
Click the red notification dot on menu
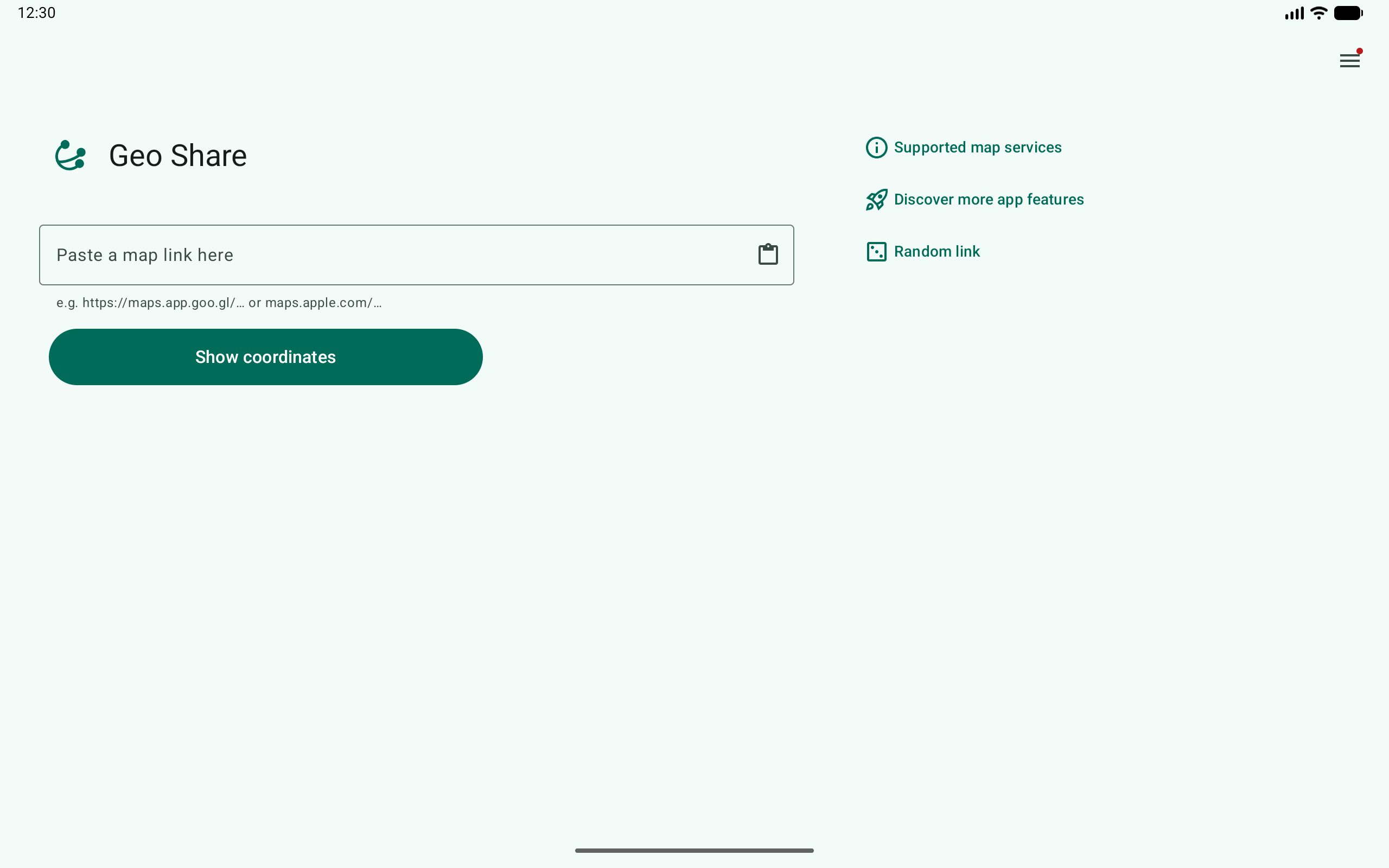coord(1359,51)
